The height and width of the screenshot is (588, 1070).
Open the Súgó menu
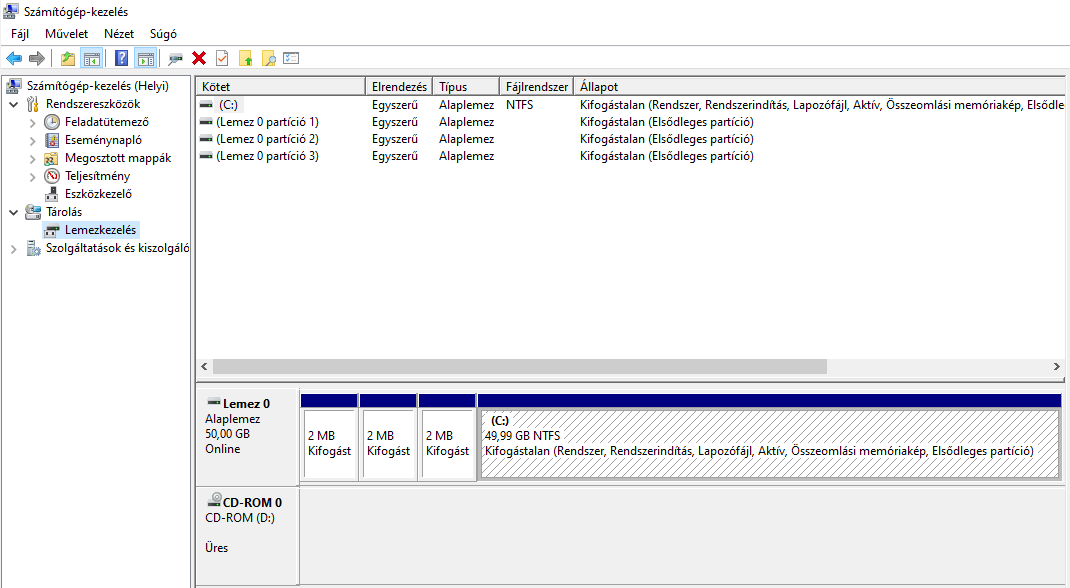[163, 33]
